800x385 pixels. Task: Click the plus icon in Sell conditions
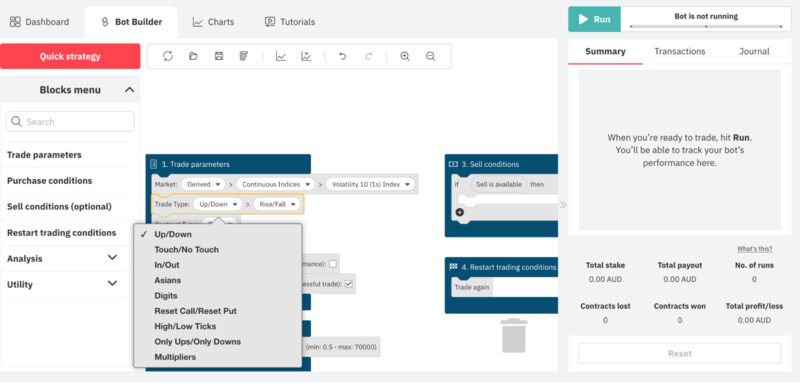click(x=460, y=212)
